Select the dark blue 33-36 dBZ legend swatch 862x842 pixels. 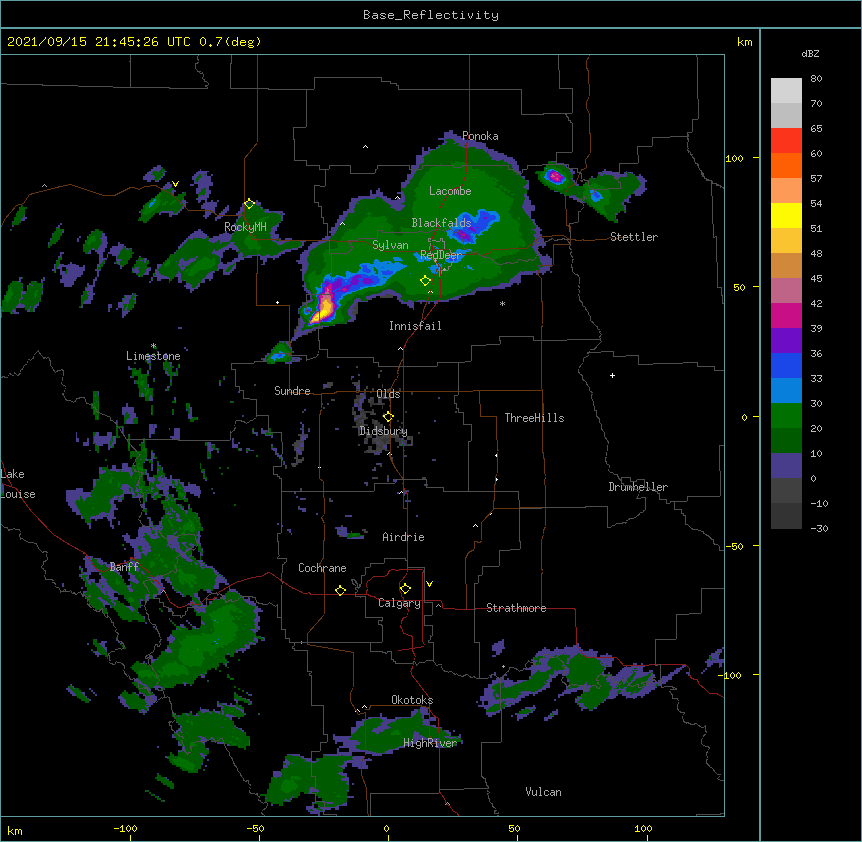coord(786,365)
